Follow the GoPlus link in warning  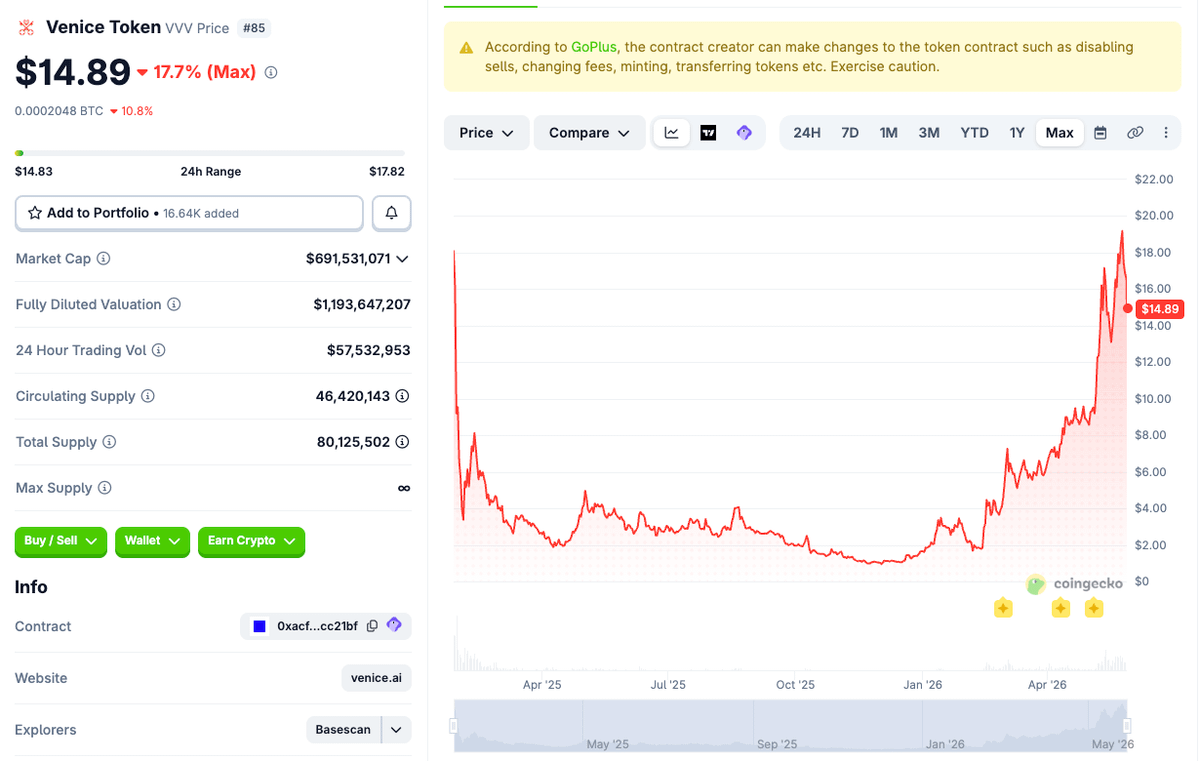pyautogui.click(x=595, y=47)
